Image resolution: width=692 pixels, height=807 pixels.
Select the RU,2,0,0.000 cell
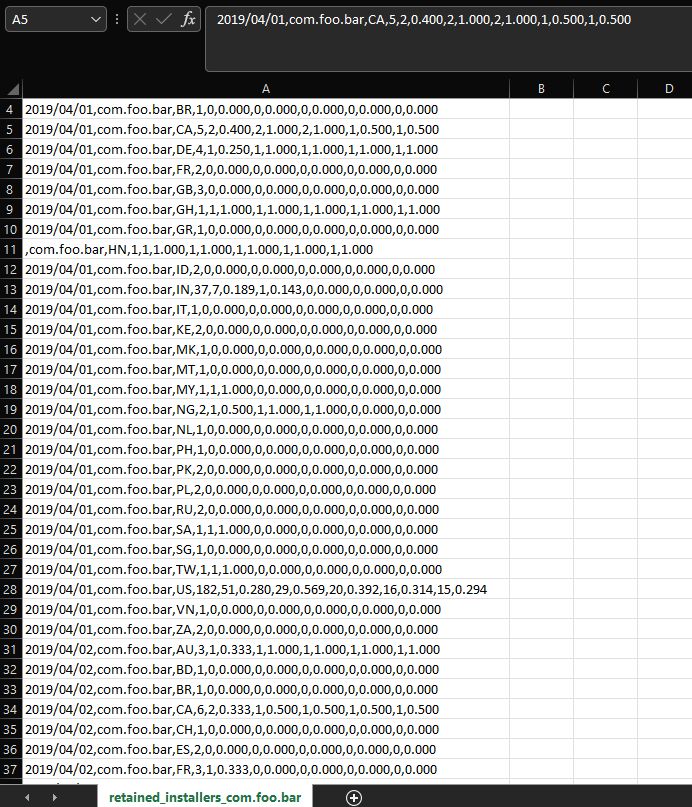click(x=266, y=510)
